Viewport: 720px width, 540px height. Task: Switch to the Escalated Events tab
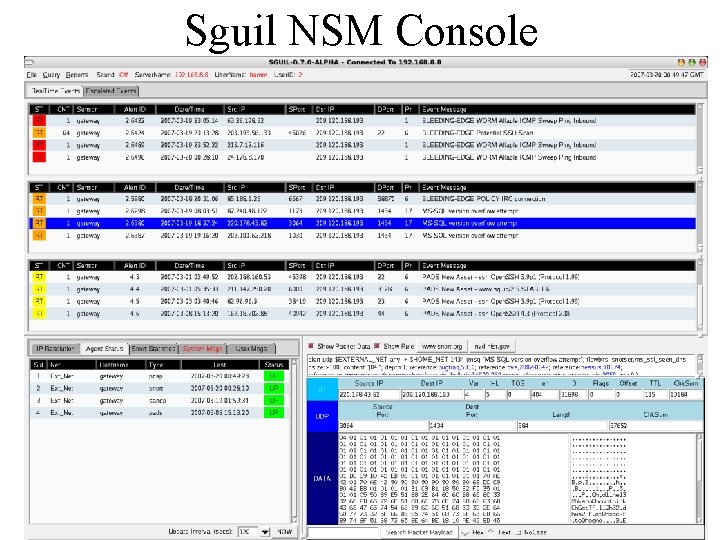pyautogui.click(x=111, y=91)
